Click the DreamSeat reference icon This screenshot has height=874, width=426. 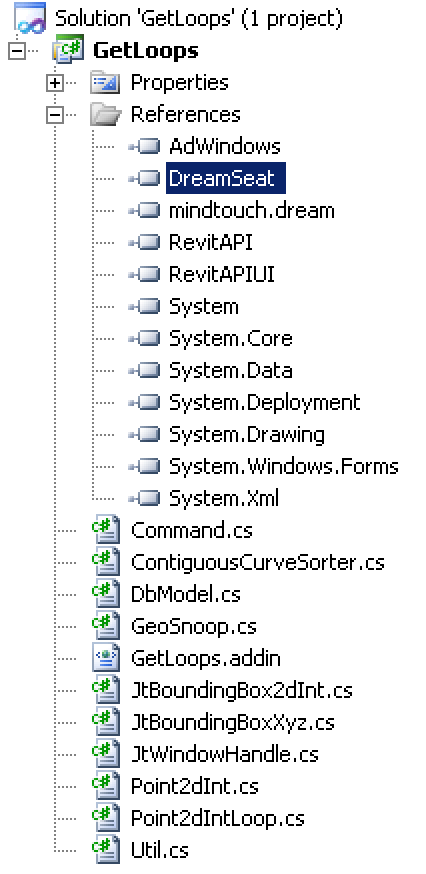[x=144, y=179]
